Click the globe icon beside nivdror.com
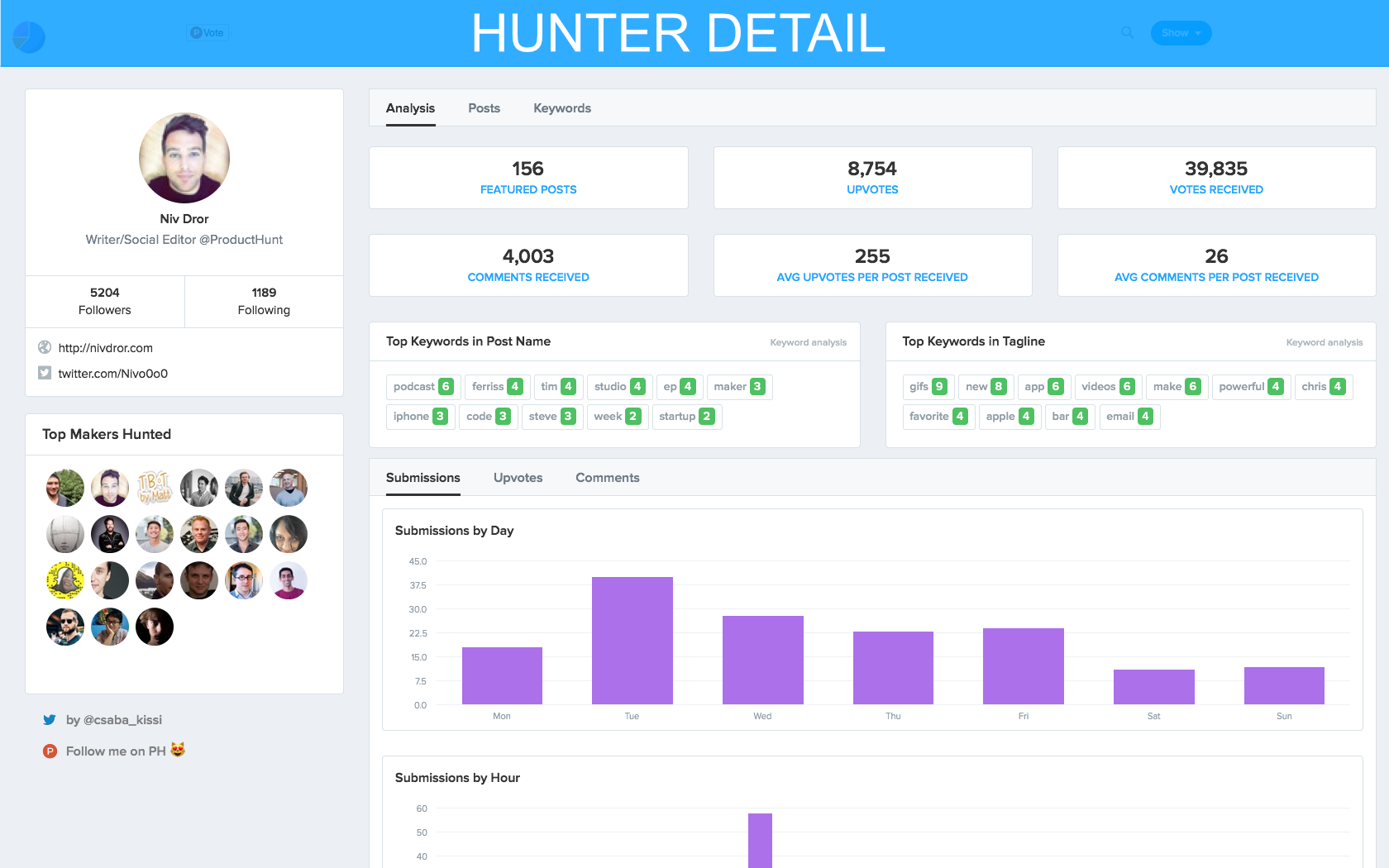1389x868 pixels. click(x=45, y=347)
